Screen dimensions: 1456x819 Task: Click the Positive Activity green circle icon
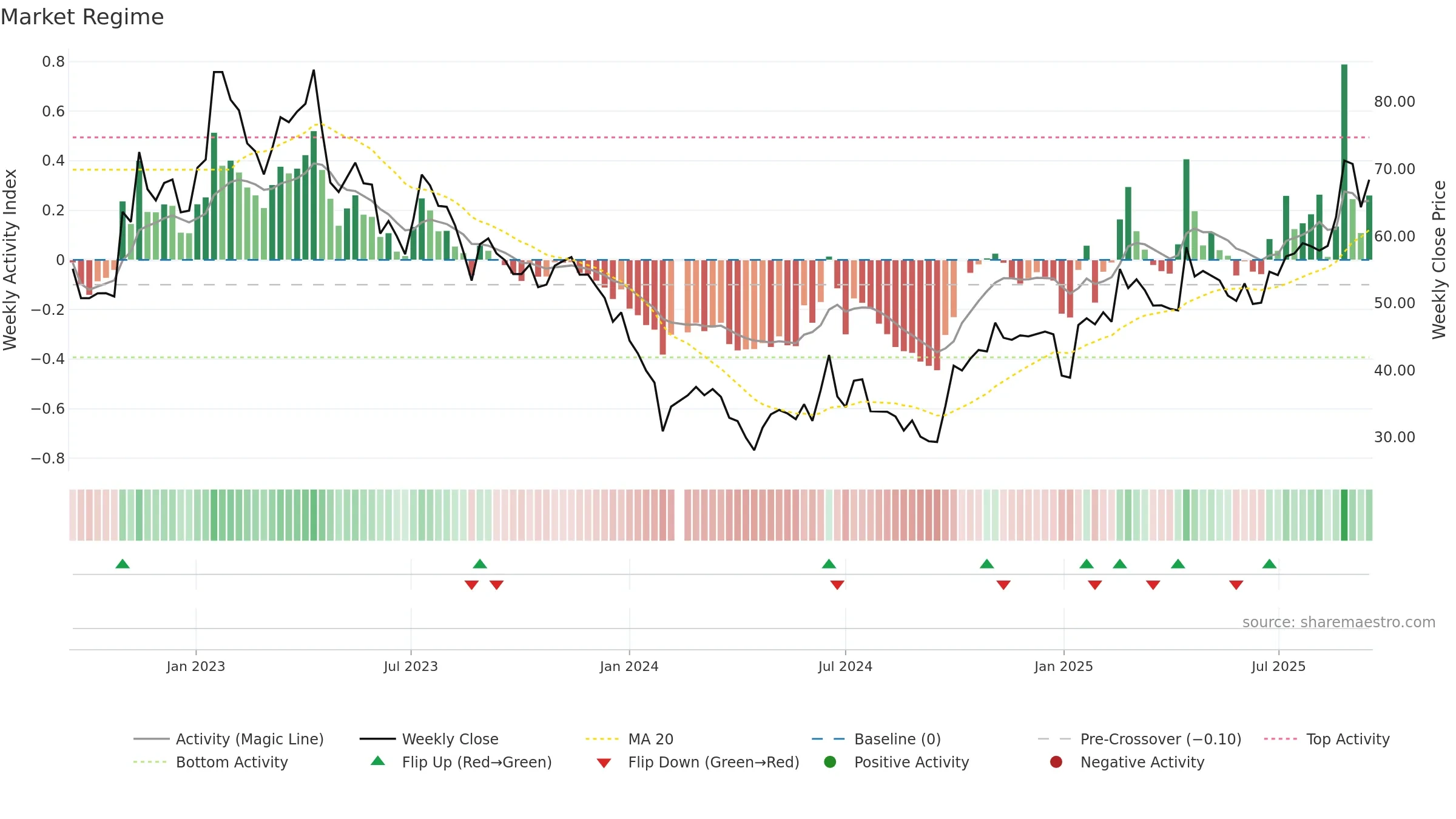click(830, 761)
